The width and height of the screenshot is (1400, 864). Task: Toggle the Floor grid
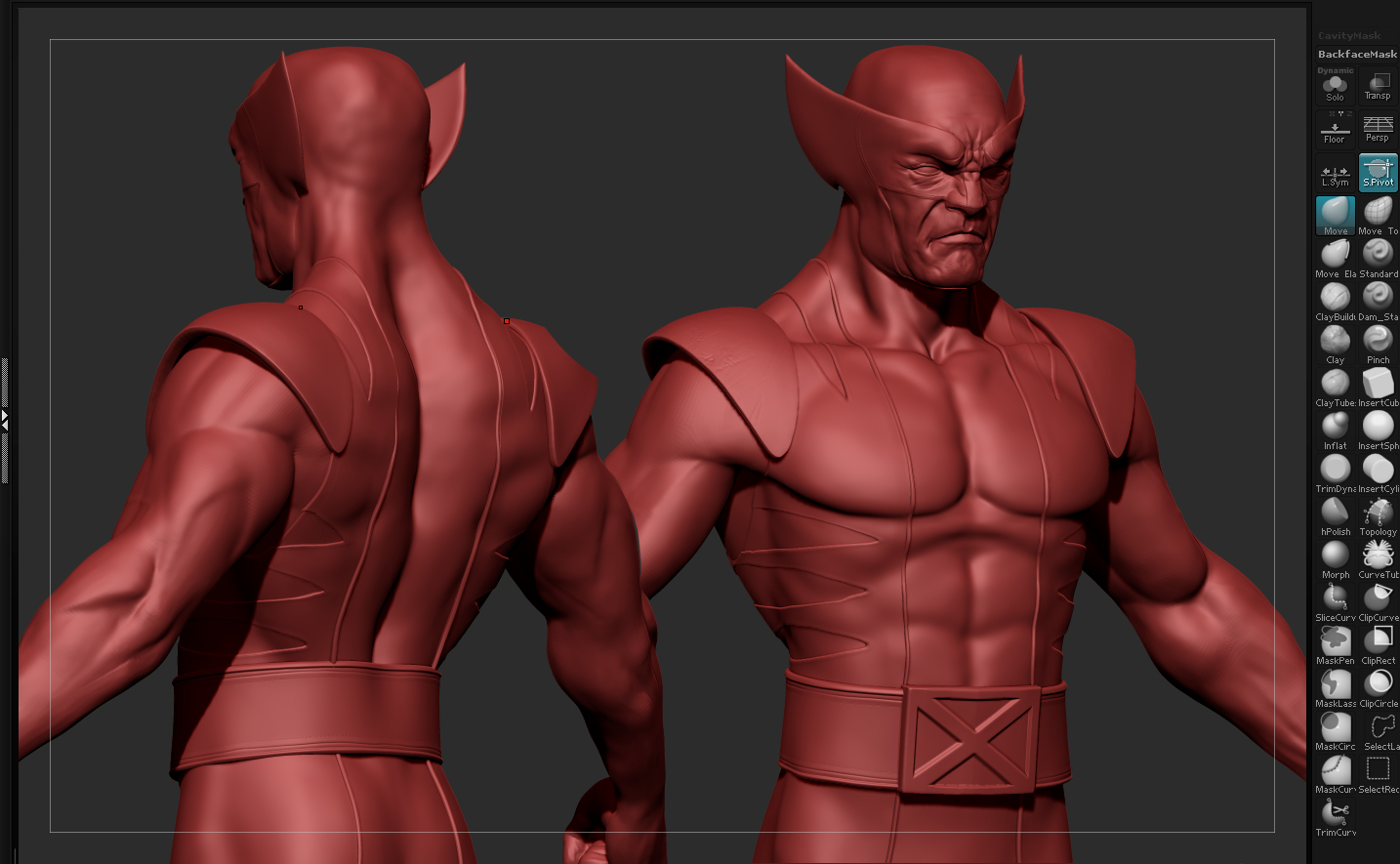point(1335,130)
